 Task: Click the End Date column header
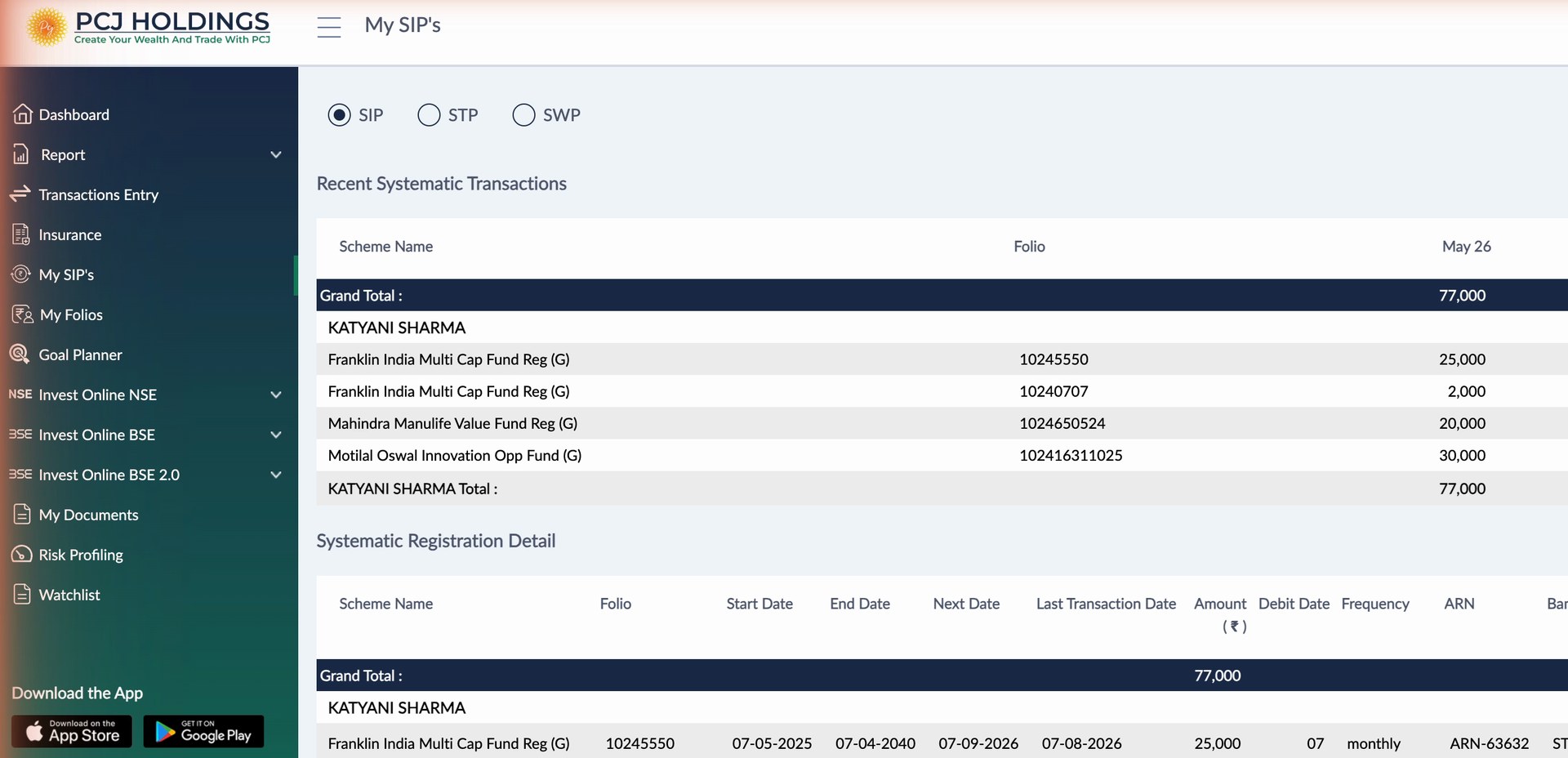click(860, 604)
